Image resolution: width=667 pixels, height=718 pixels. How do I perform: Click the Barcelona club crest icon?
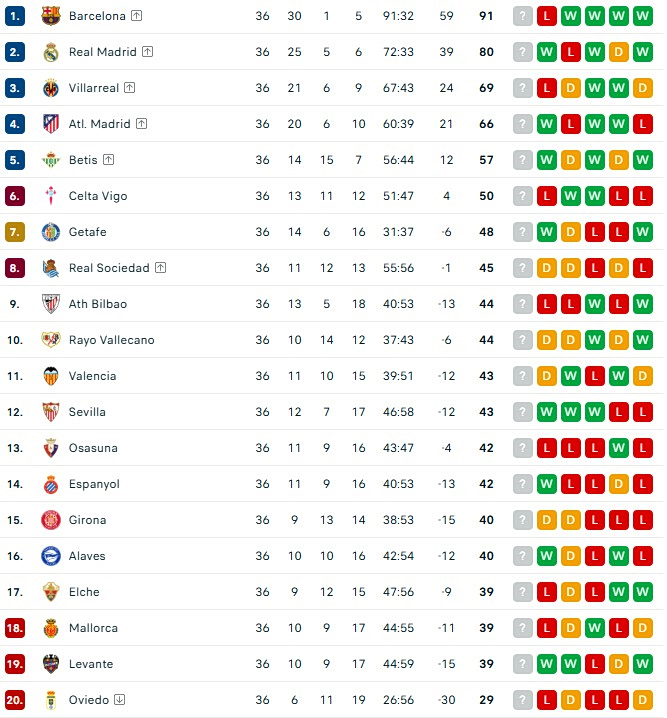[x=51, y=16]
